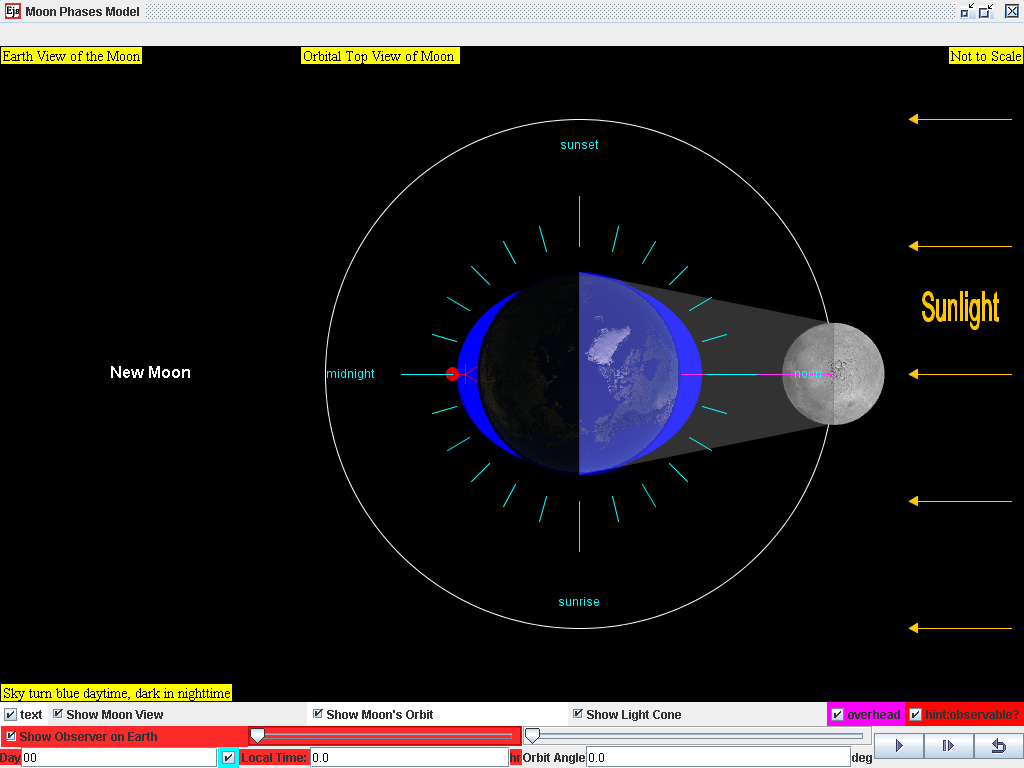Click the Orbit Angle slider handle

(x=532, y=736)
